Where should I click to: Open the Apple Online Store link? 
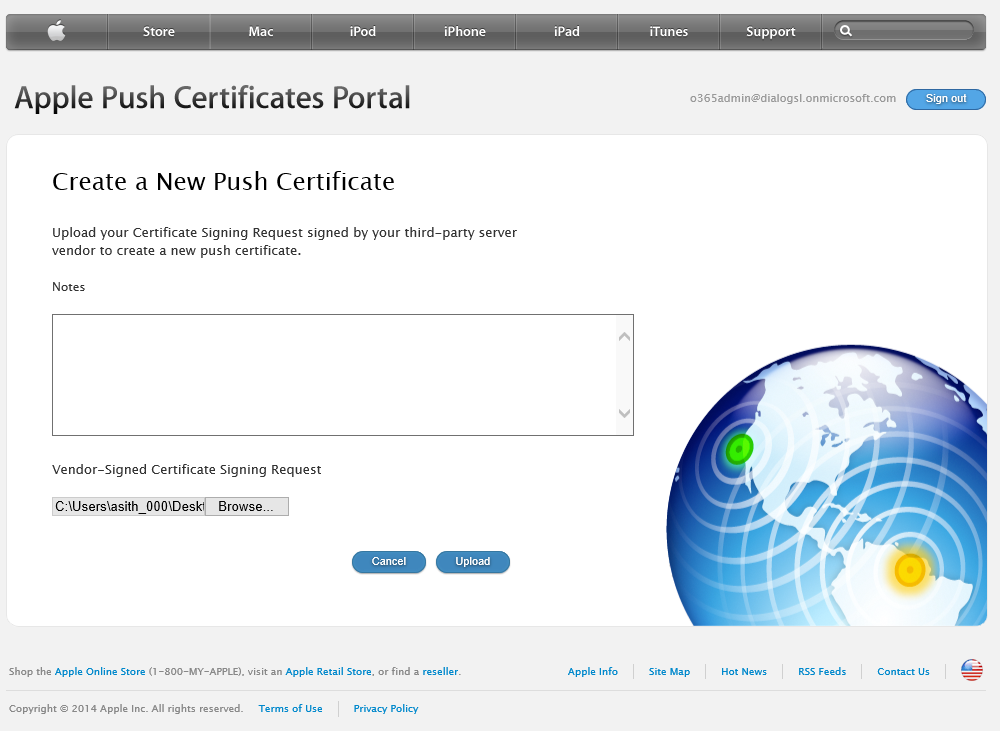(100, 672)
